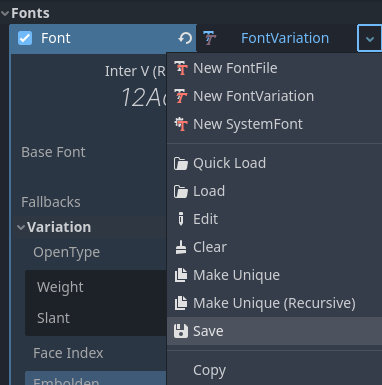The width and height of the screenshot is (382, 385).
Task: Click the OpenType property label
Action: point(66,253)
